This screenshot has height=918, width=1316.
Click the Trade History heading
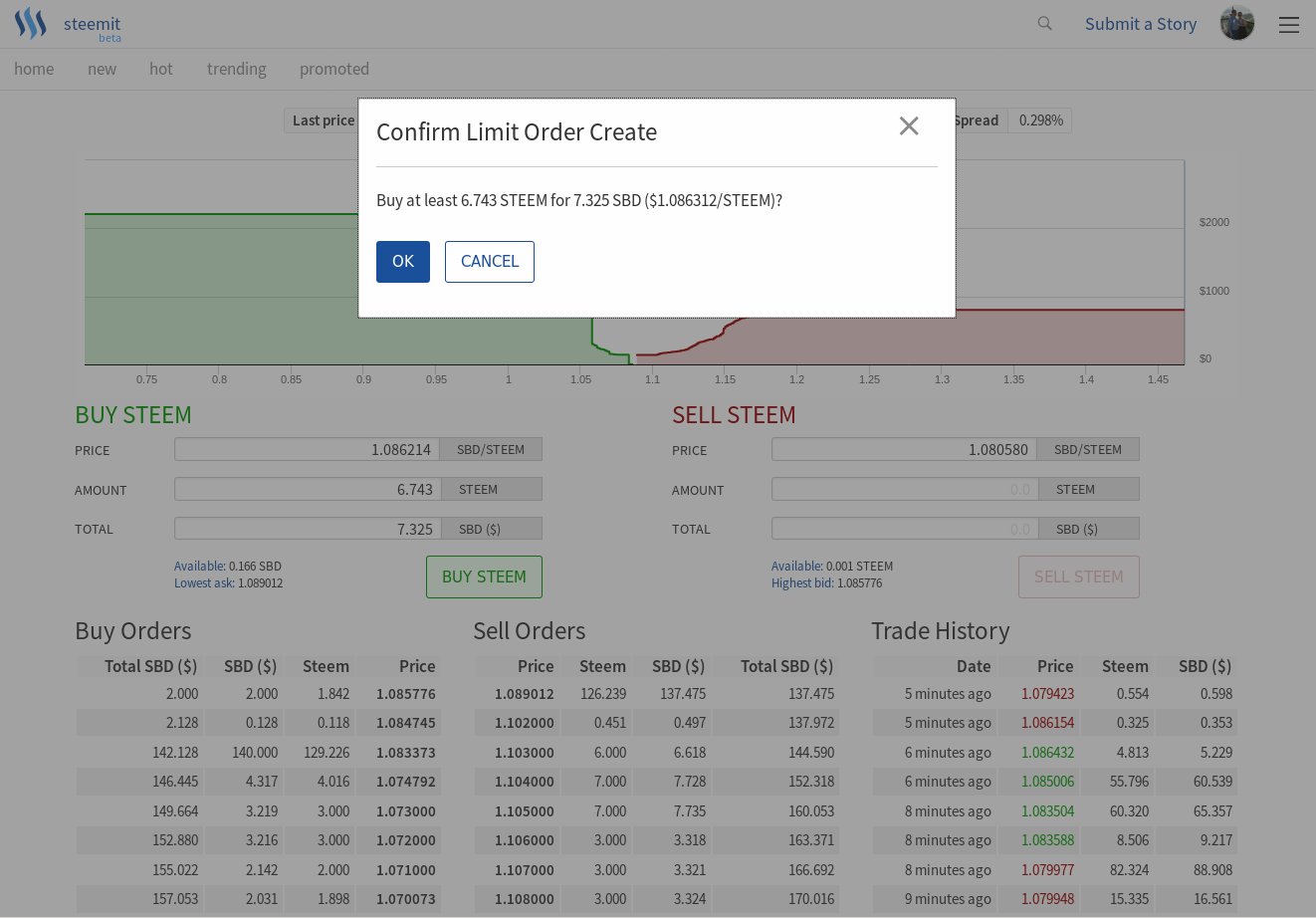941,631
